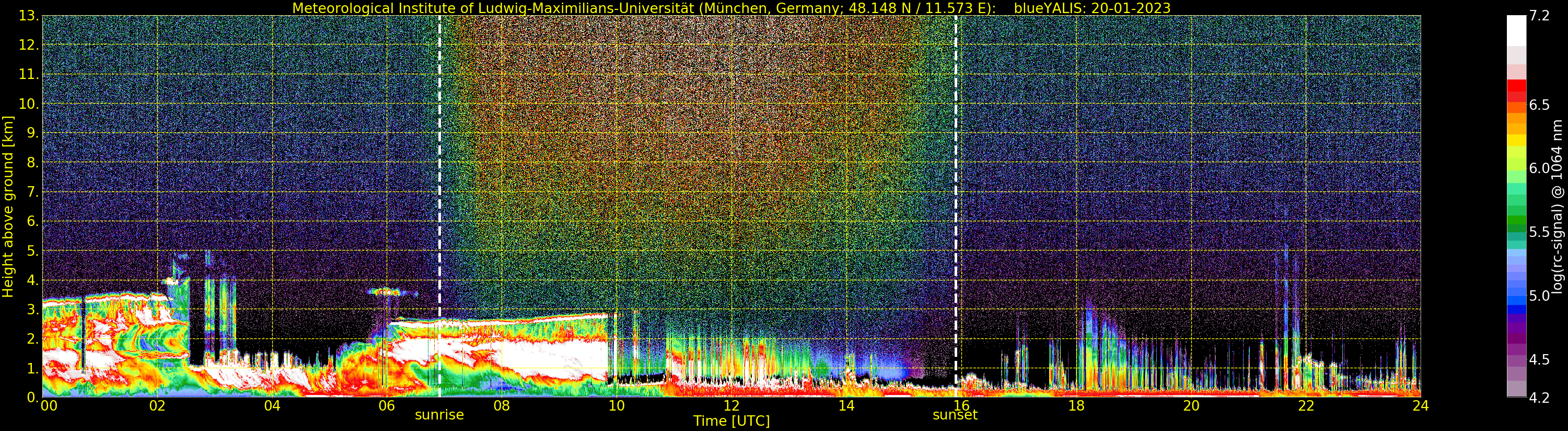Click the 'Time [UTC]' x-axis label
1568x431 pixels.
click(x=731, y=421)
